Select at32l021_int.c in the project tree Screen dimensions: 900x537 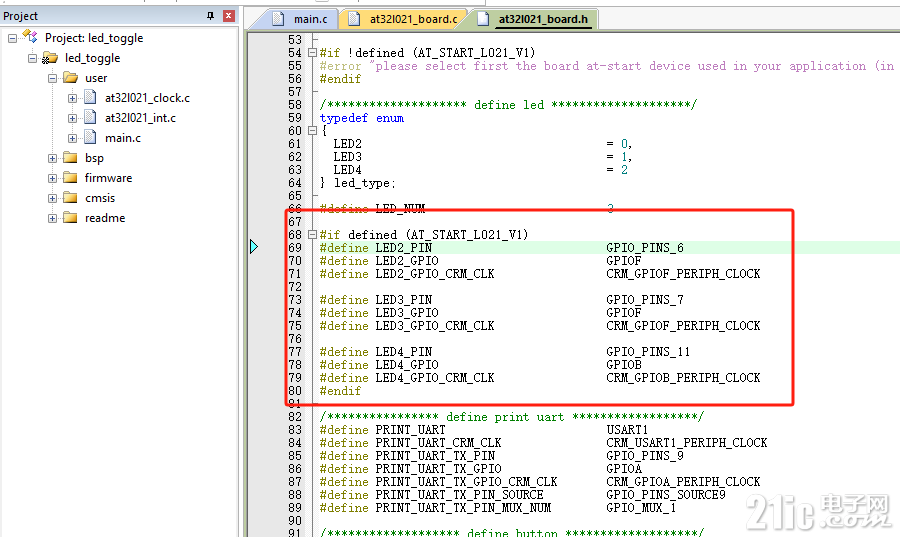140,118
